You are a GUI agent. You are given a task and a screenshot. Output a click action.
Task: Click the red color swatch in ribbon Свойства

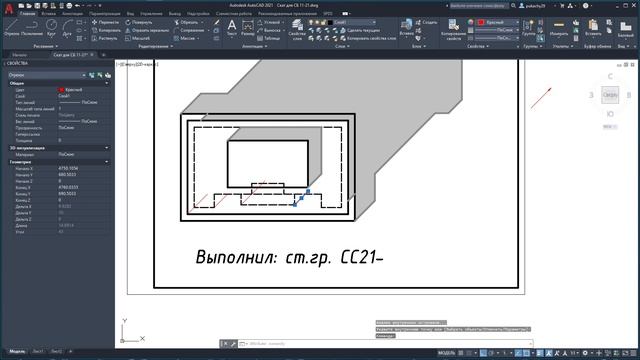(481, 22)
